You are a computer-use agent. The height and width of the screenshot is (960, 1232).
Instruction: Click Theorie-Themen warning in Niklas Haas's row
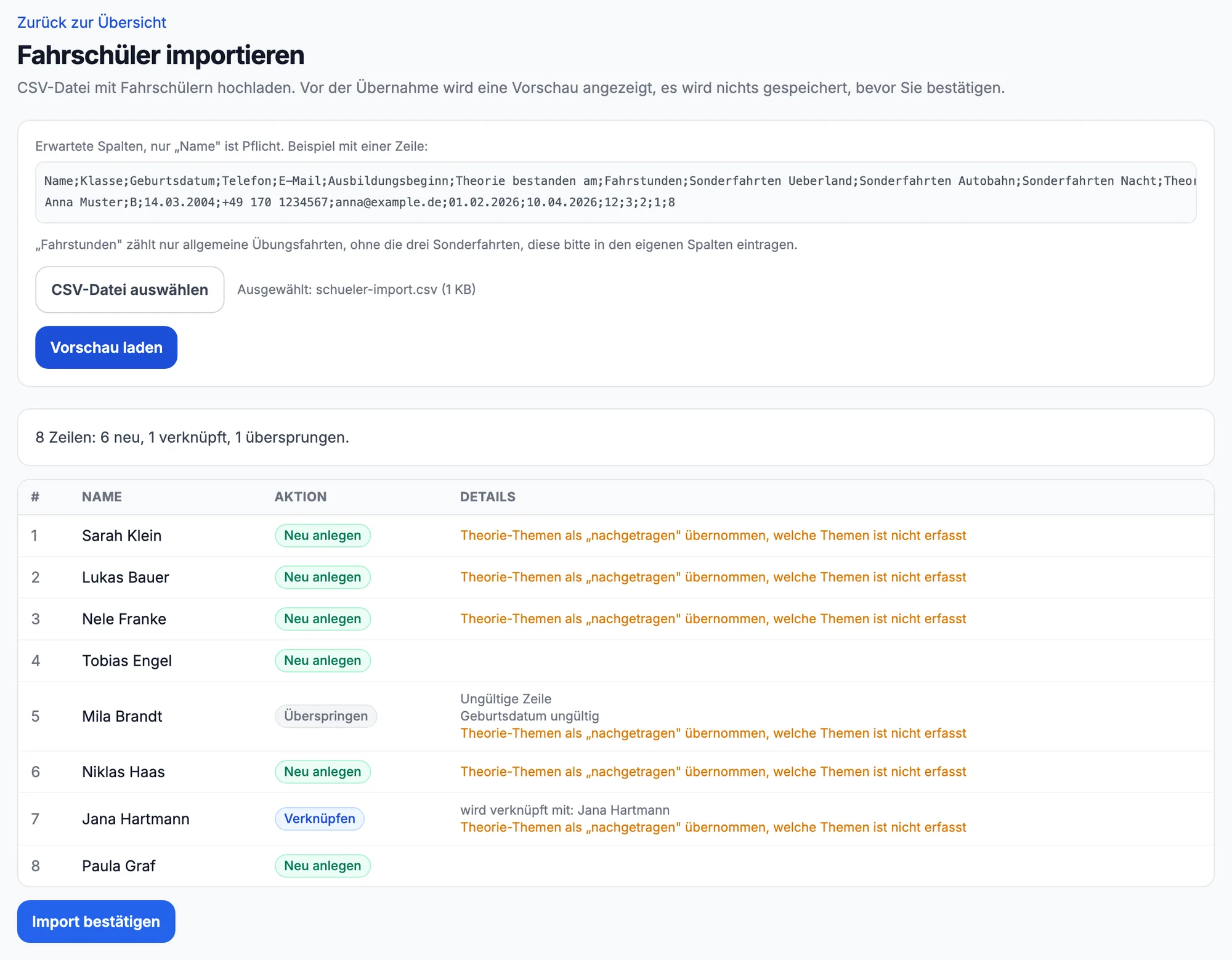point(713,772)
